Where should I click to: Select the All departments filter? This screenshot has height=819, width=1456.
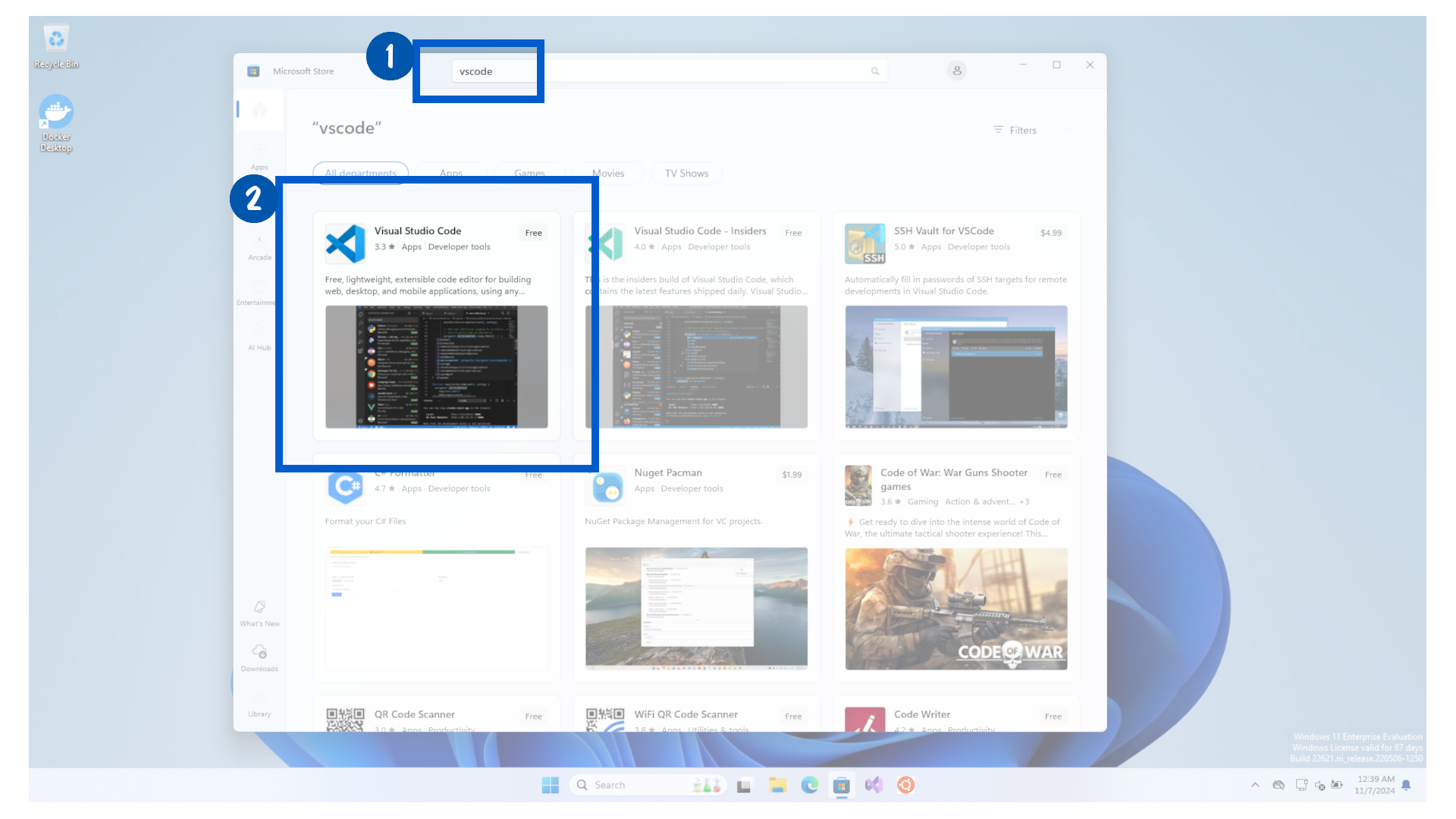[x=359, y=173]
